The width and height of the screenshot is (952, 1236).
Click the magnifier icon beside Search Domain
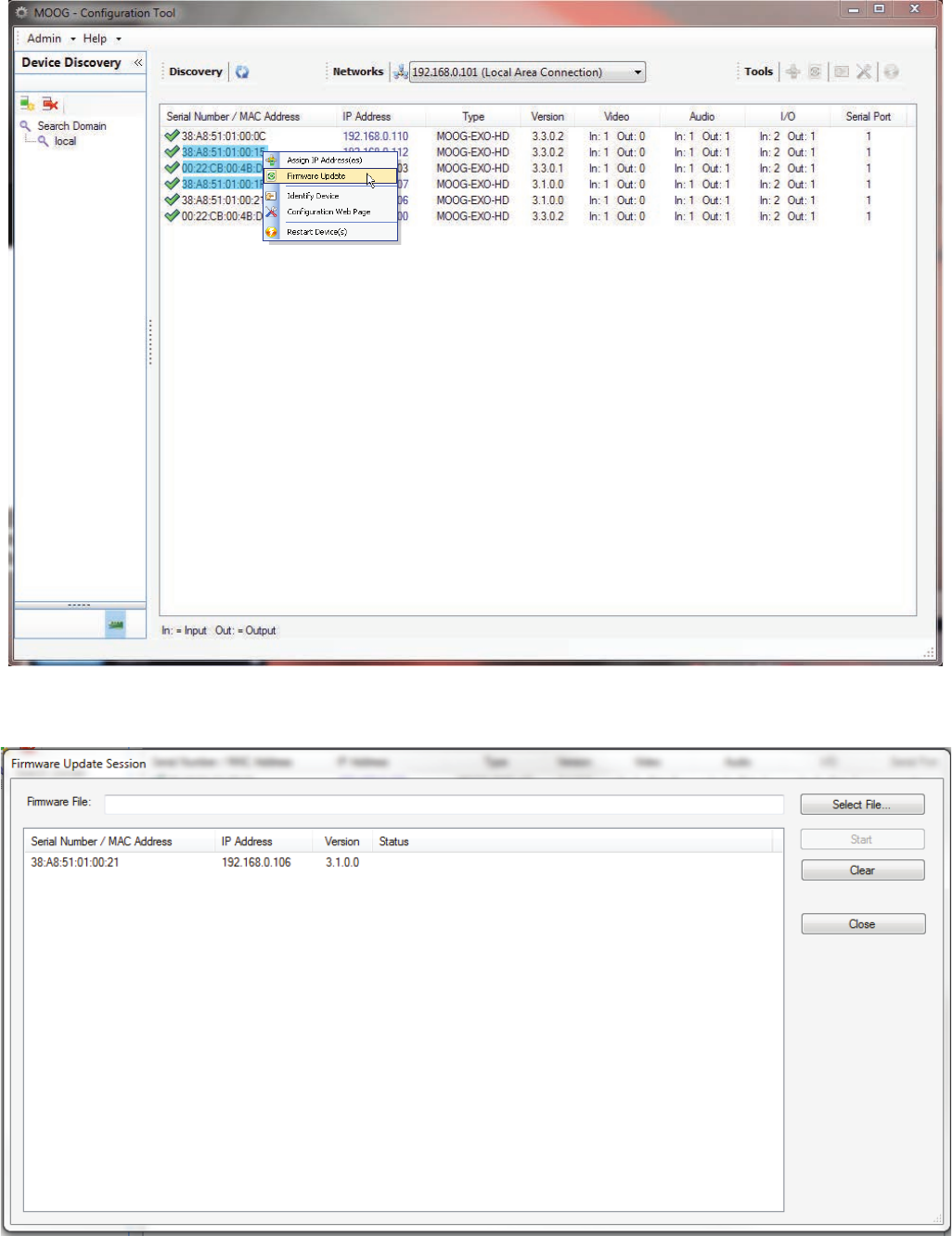point(25,125)
